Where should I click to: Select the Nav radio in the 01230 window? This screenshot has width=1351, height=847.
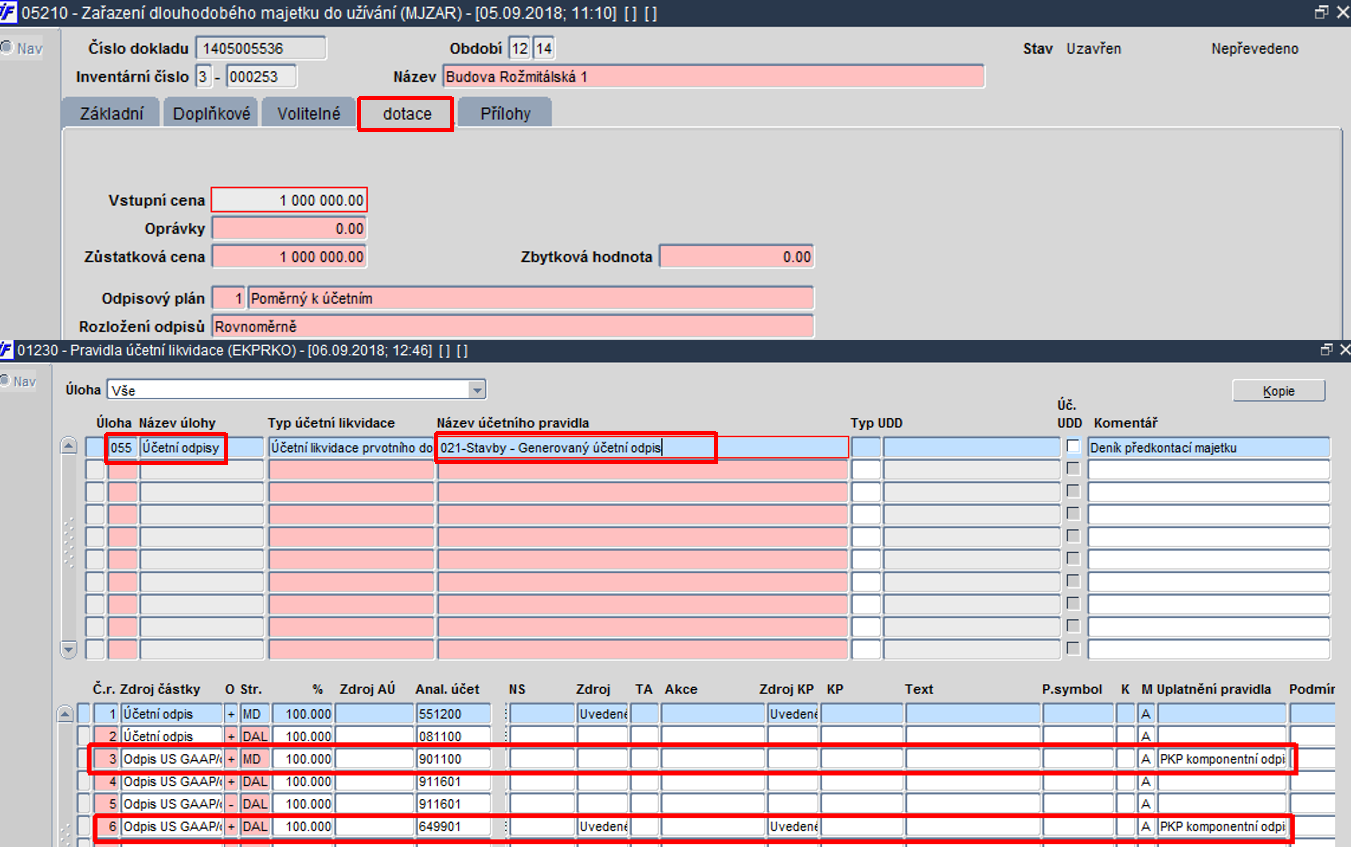tap(7, 381)
